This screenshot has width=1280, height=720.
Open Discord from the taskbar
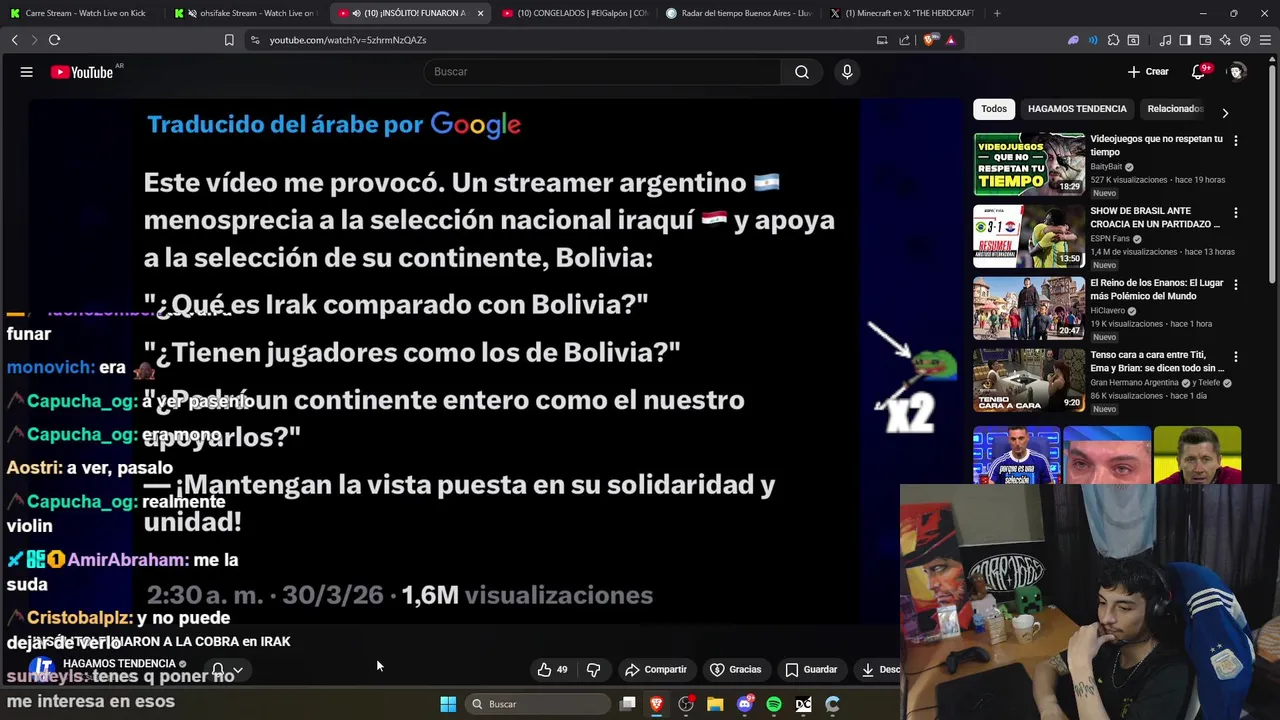pyautogui.click(x=744, y=704)
